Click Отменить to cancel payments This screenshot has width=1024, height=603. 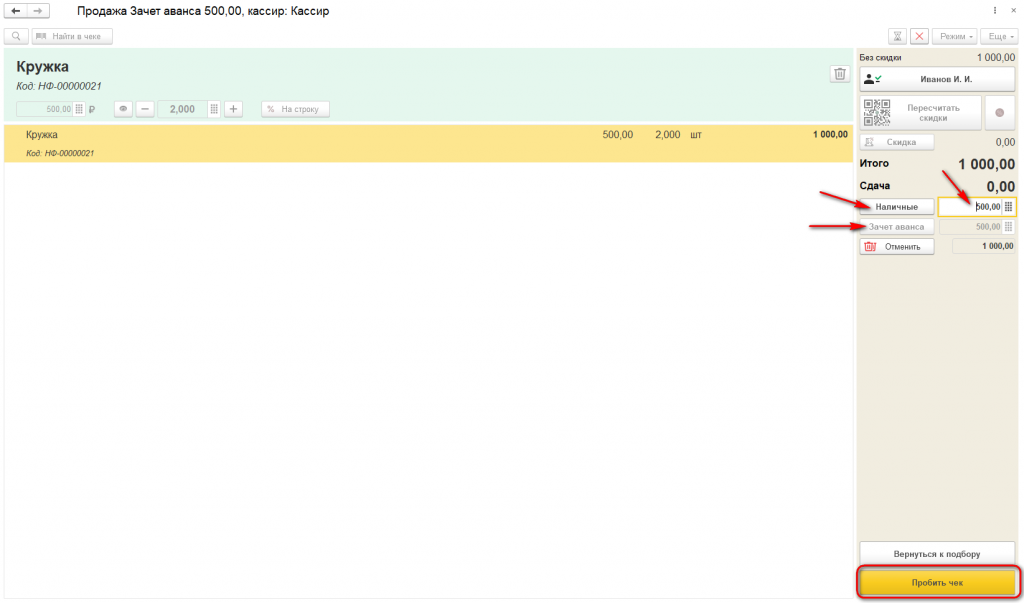[897, 246]
